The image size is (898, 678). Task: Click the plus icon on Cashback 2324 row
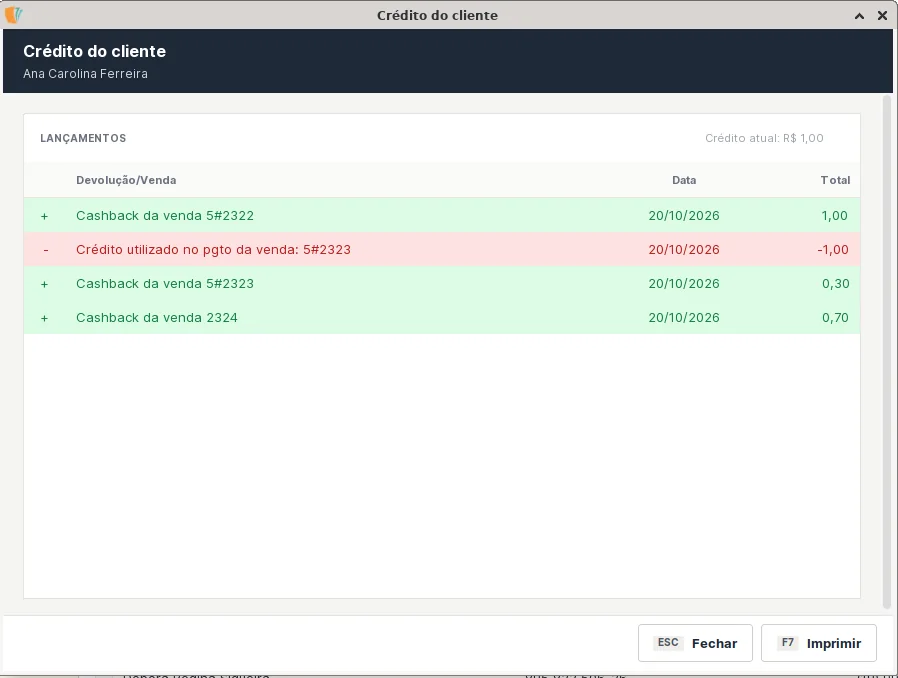[45, 318]
